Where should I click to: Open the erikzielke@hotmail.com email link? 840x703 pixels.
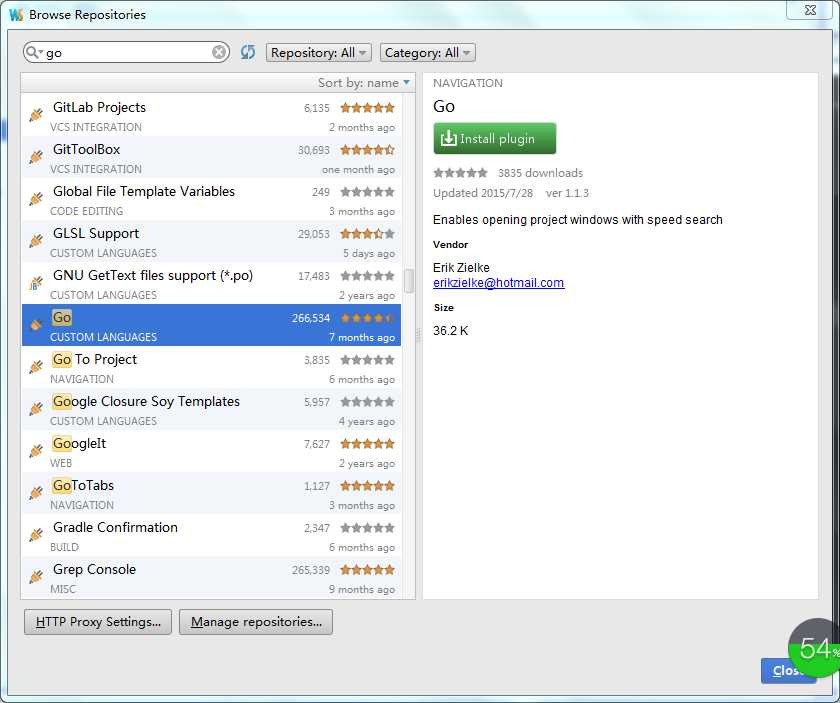tap(498, 282)
